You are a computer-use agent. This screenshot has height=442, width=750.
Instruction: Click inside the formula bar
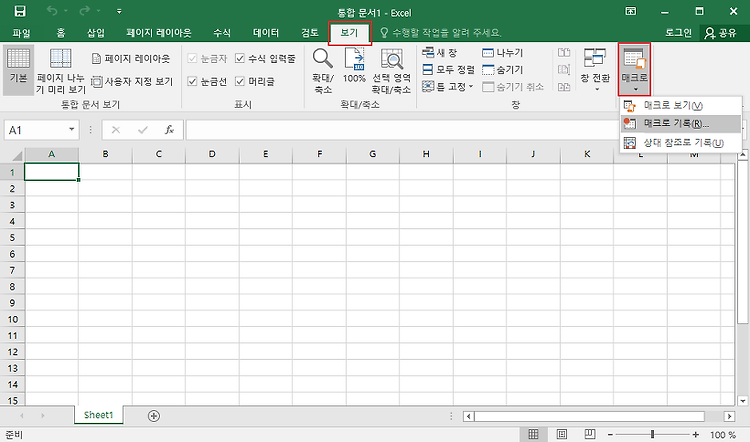[402, 130]
